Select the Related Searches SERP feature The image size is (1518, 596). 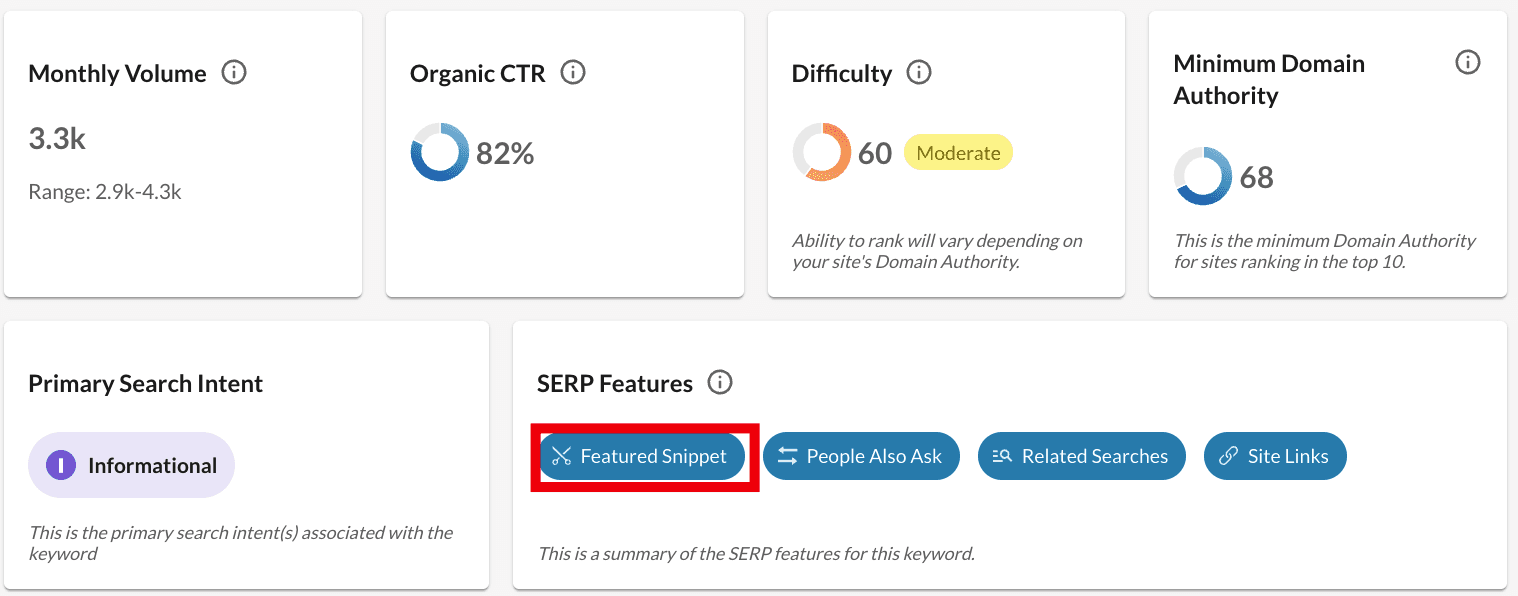click(1081, 456)
